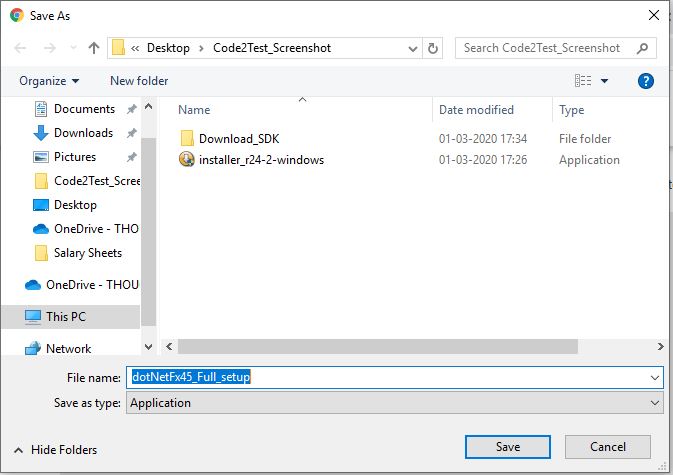Click the Cancel button
Image resolution: width=673 pixels, height=475 pixels.
[607, 447]
